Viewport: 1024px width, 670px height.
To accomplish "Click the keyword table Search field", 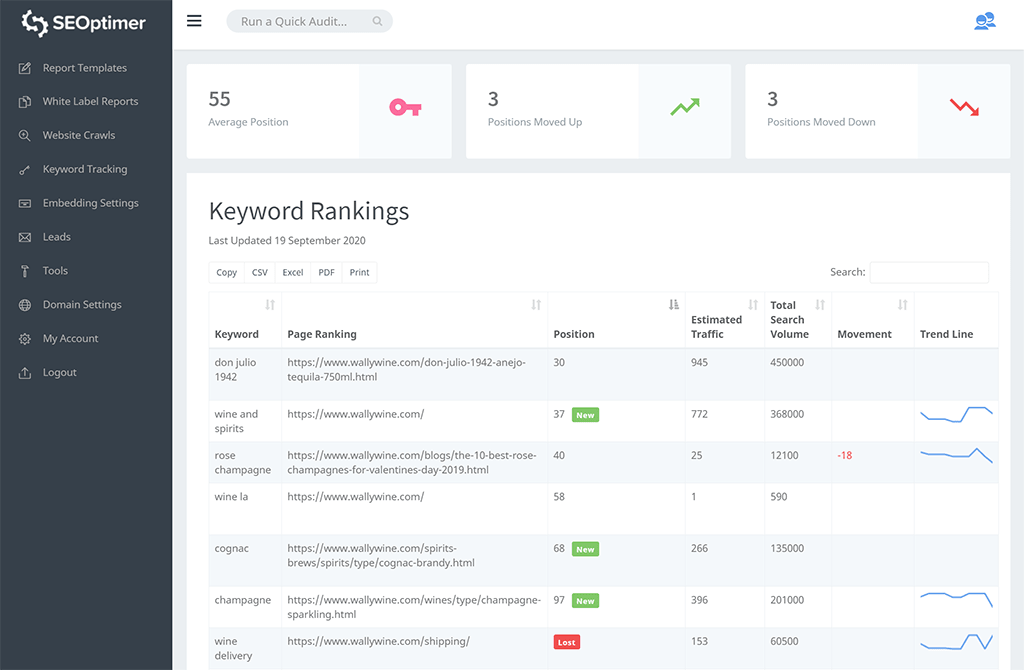I will (x=929, y=272).
